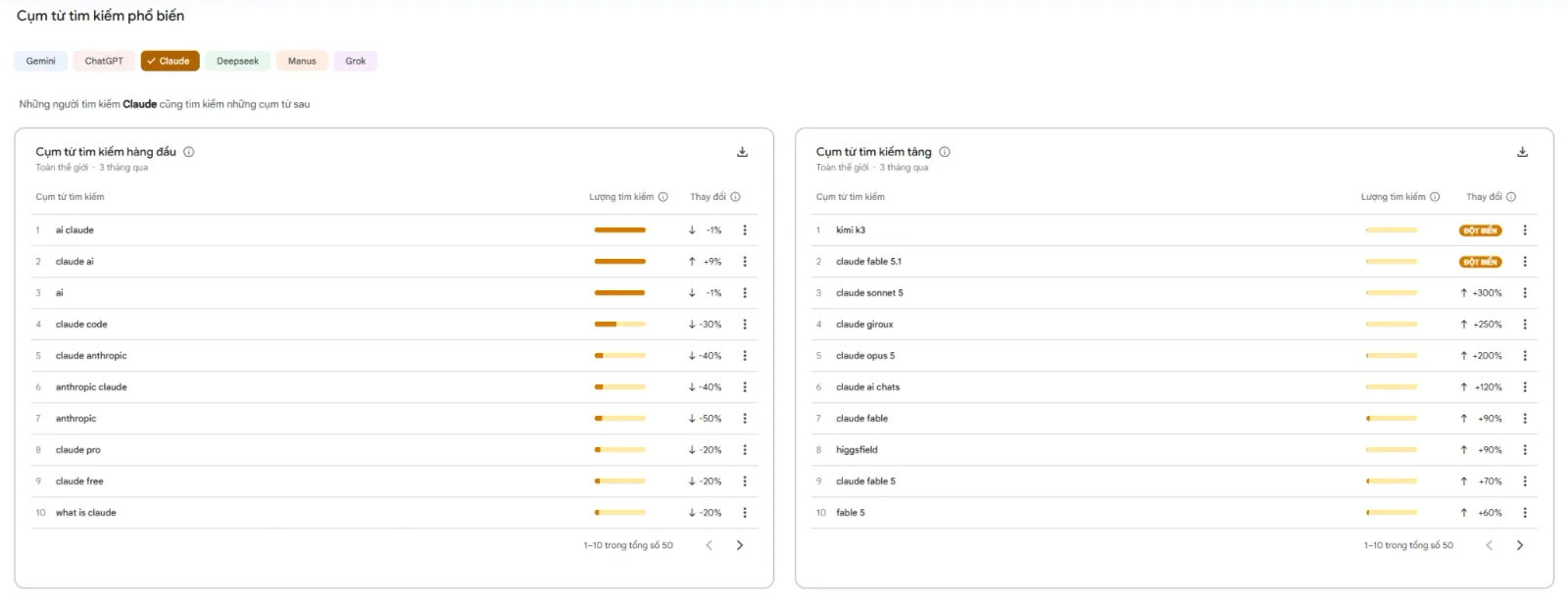Click the 'claude free' search term
Screen dimensions: 1568x608
(79, 481)
